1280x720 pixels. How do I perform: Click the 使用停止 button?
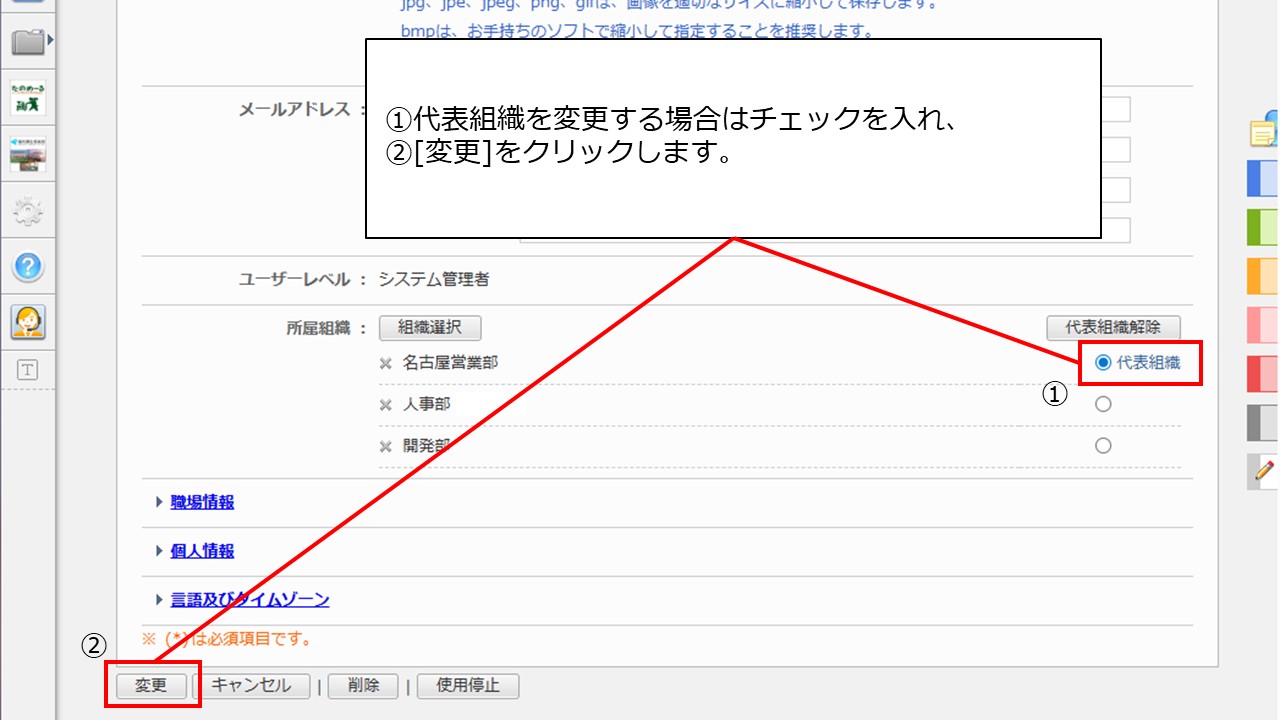point(468,686)
